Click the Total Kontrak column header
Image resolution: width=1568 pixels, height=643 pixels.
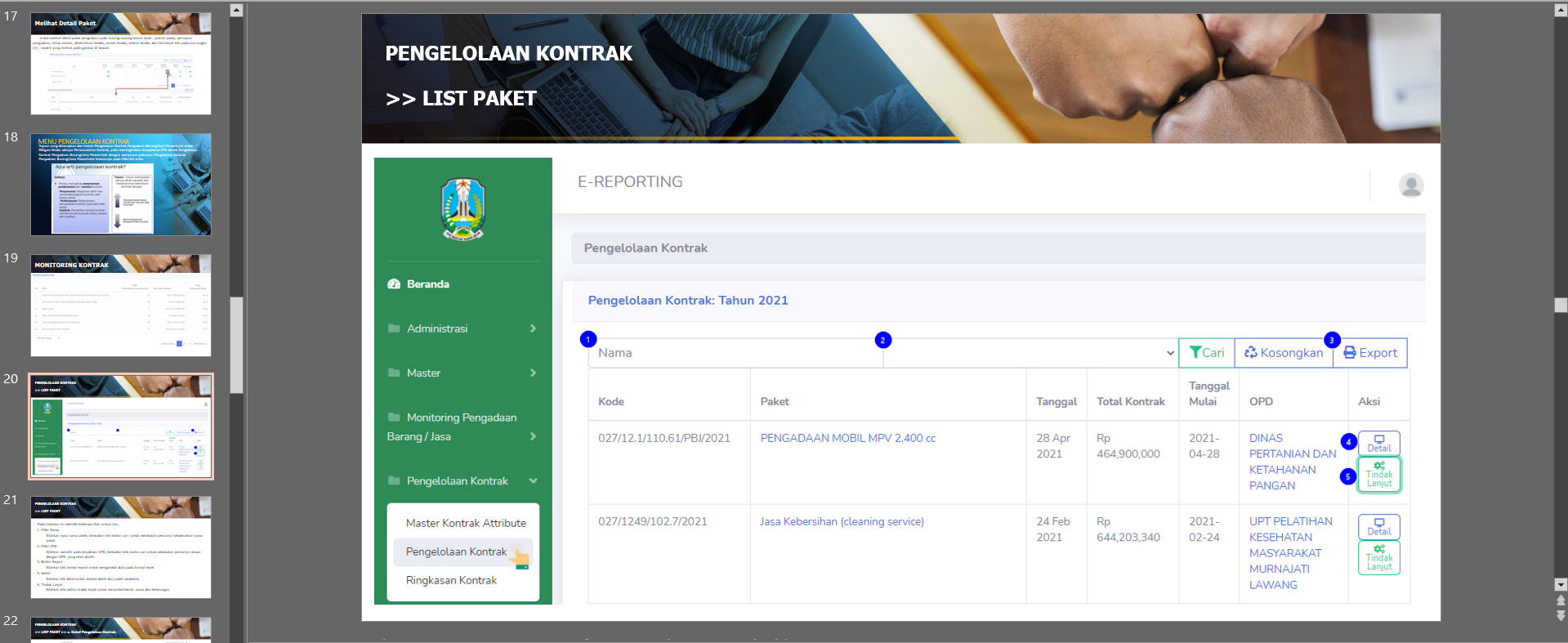[x=1131, y=401]
